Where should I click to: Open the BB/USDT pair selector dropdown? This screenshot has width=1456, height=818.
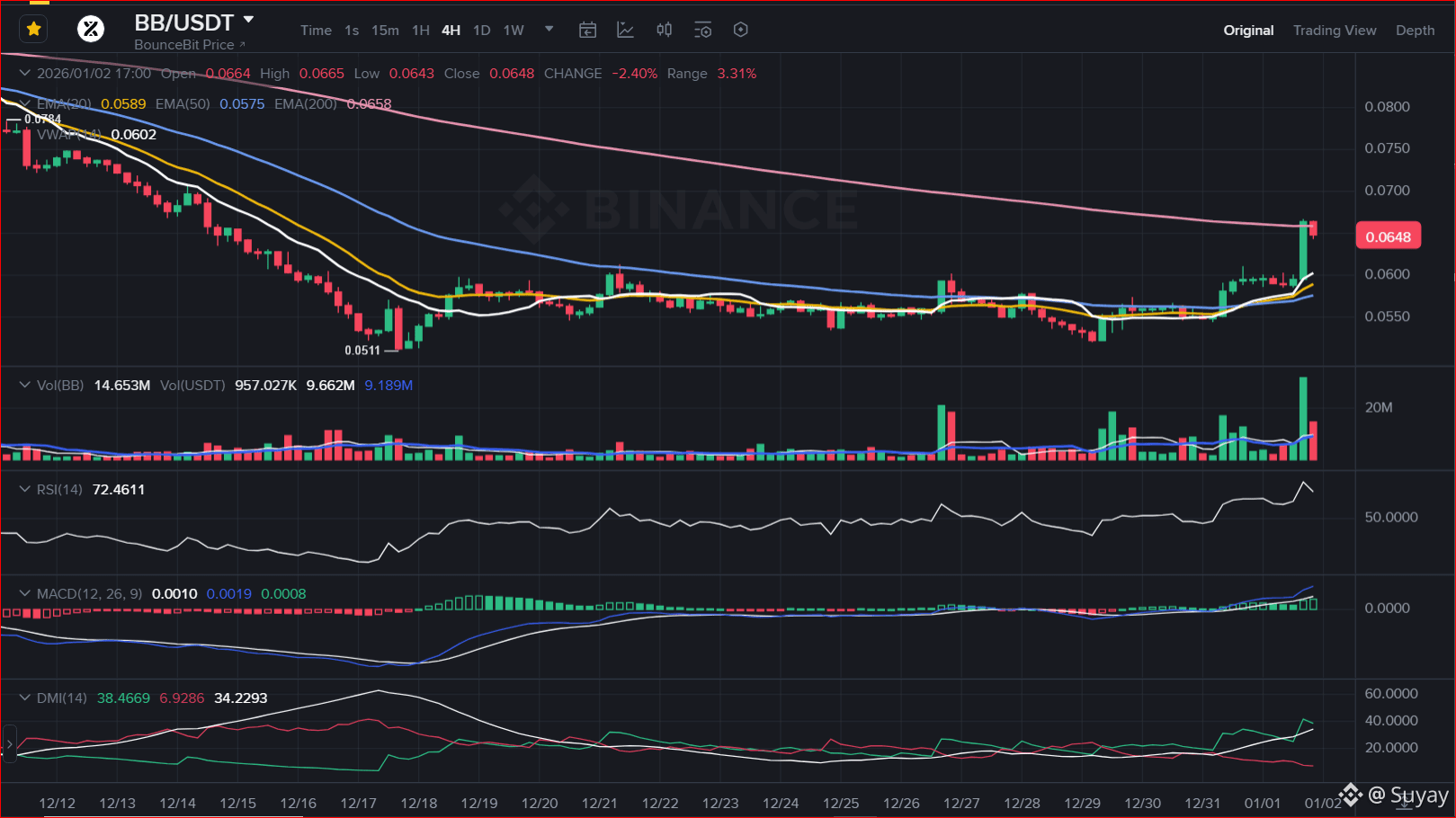[x=249, y=20]
